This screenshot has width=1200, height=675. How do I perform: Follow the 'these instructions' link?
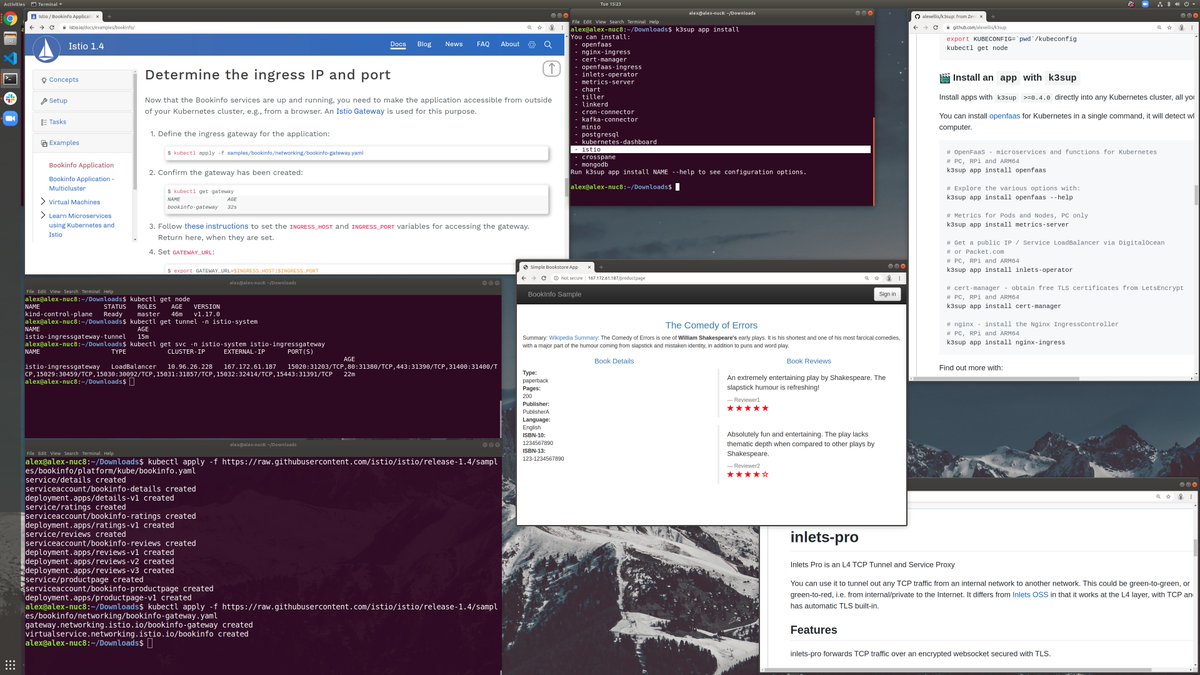(216, 227)
